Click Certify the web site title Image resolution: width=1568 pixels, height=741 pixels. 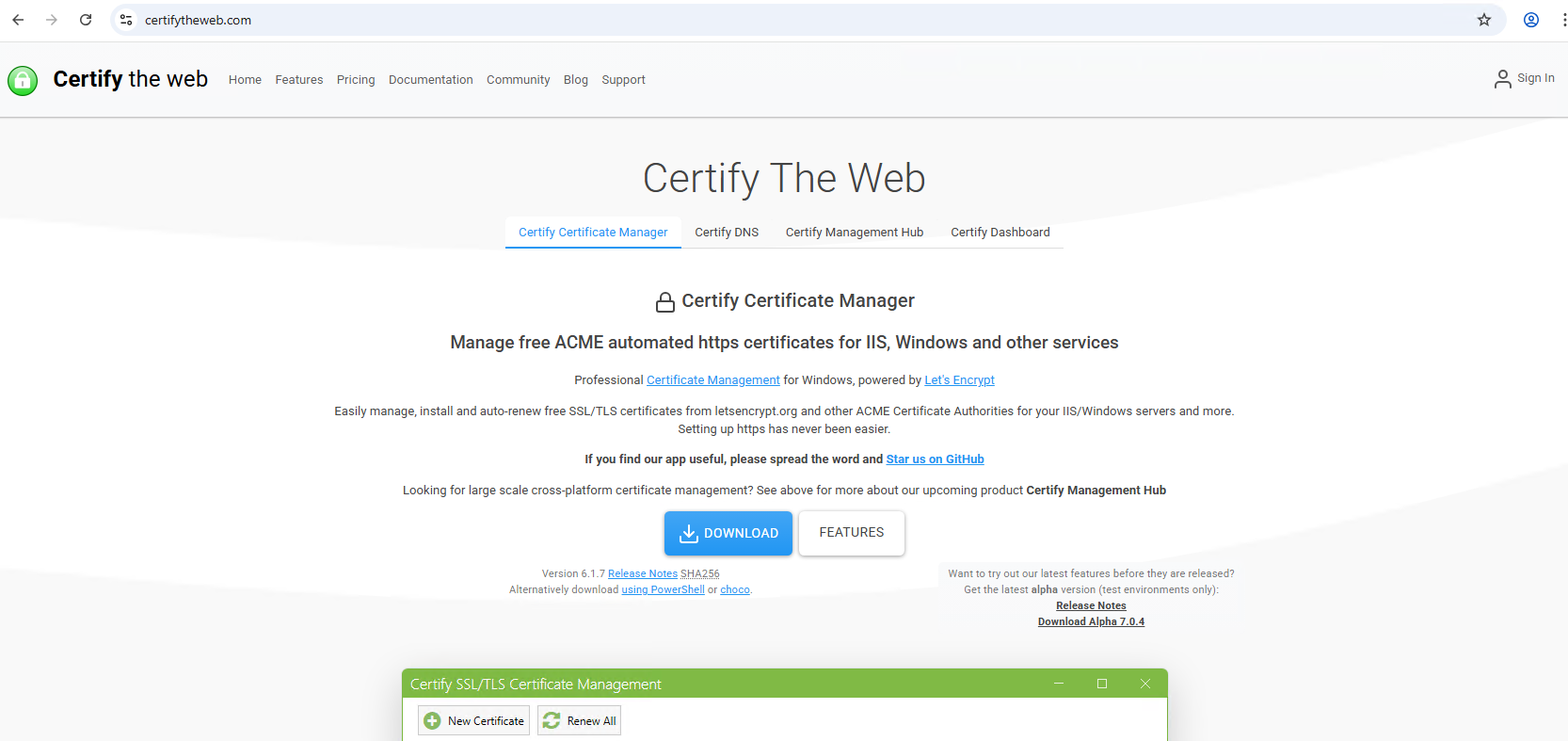pyautogui.click(x=131, y=79)
